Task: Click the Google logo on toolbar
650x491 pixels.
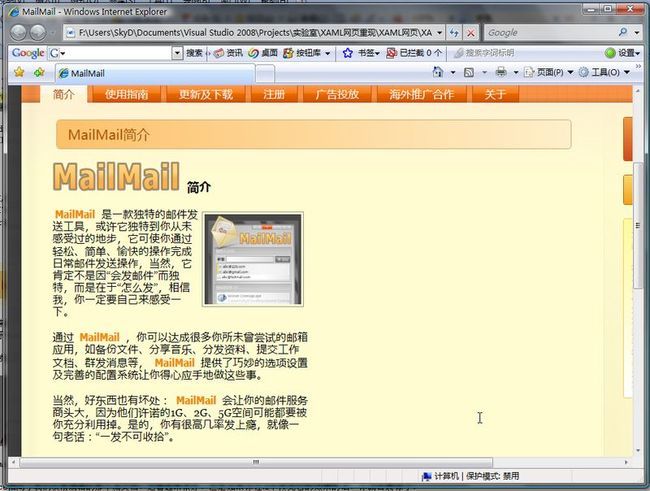Action: pos(28,53)
